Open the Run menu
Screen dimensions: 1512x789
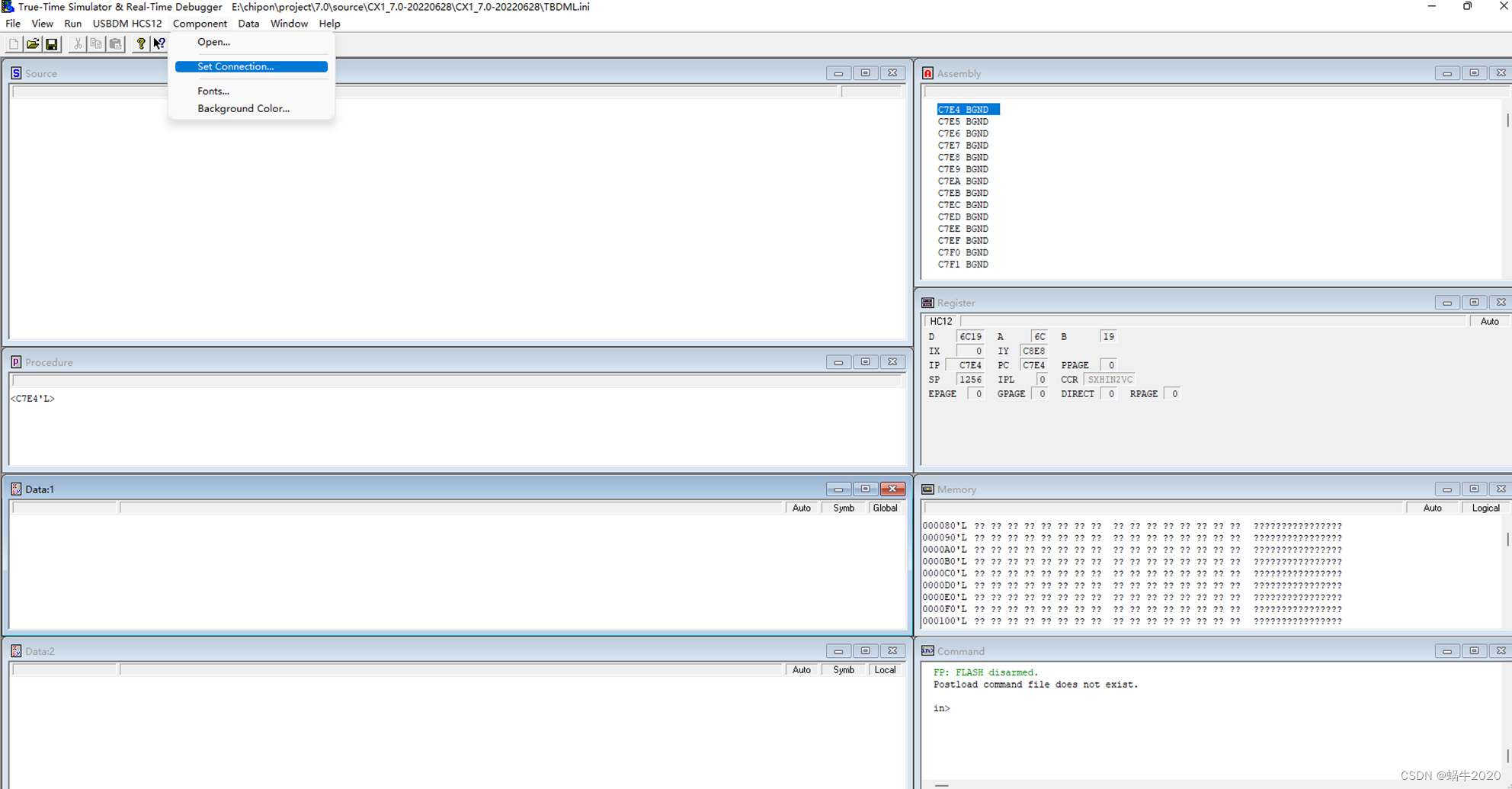pos(73,24)
